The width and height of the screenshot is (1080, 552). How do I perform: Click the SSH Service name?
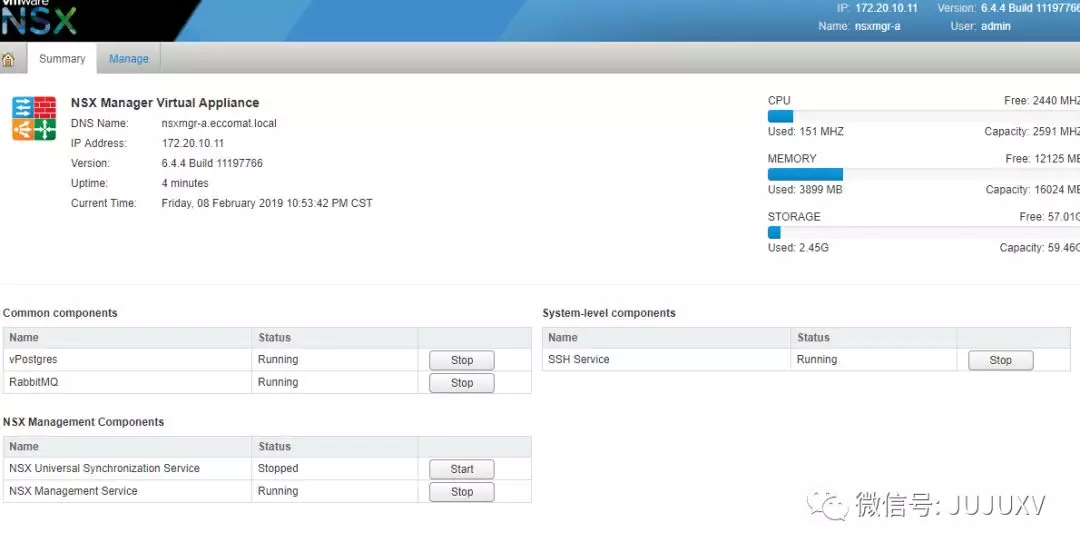(x=579, y=360)
